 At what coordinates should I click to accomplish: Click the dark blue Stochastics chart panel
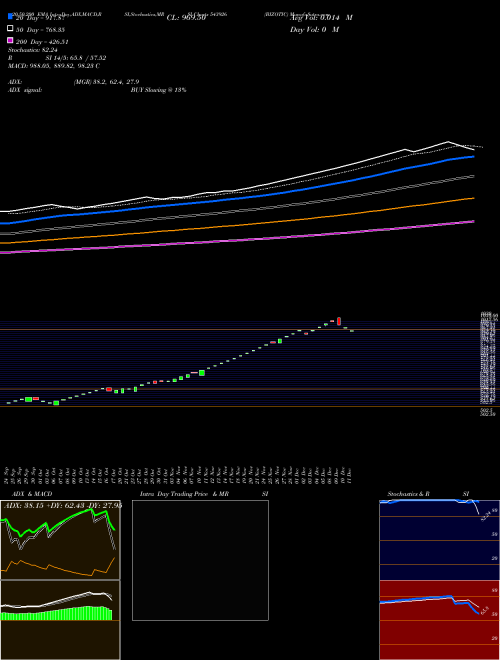point(439,540)
